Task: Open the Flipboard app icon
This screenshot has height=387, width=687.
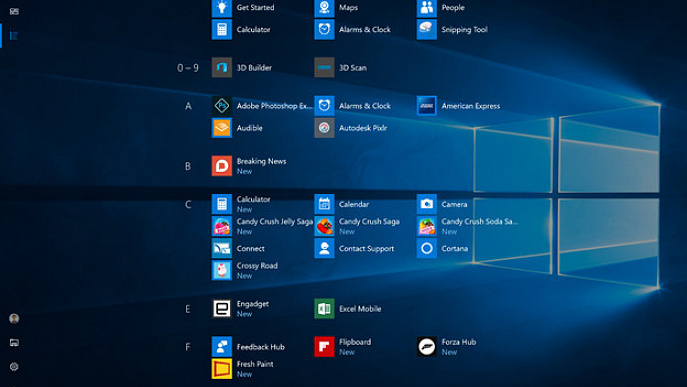Action: point(324,347)
